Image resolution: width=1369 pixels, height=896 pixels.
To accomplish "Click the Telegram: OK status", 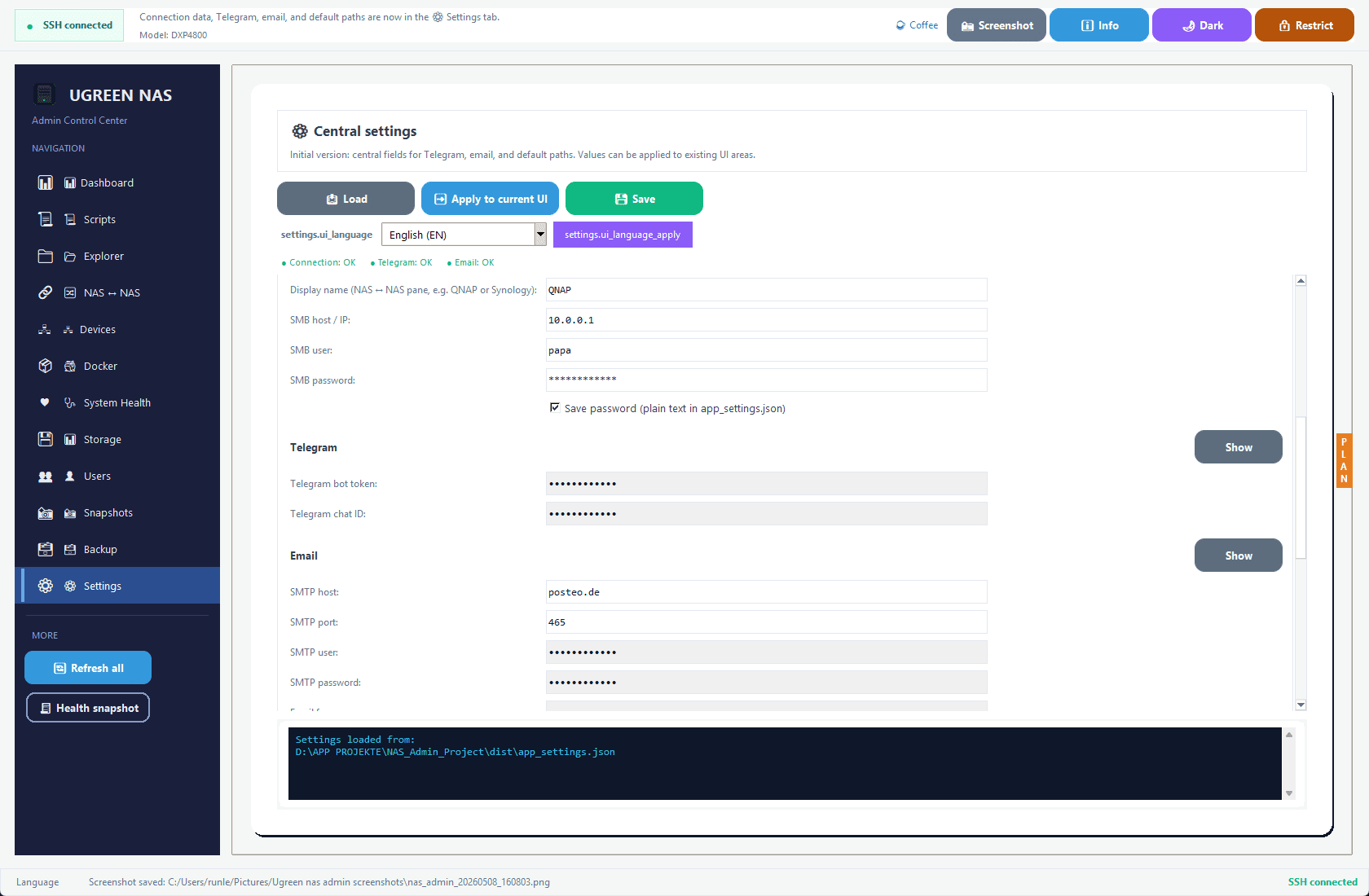I will point(401,262).
